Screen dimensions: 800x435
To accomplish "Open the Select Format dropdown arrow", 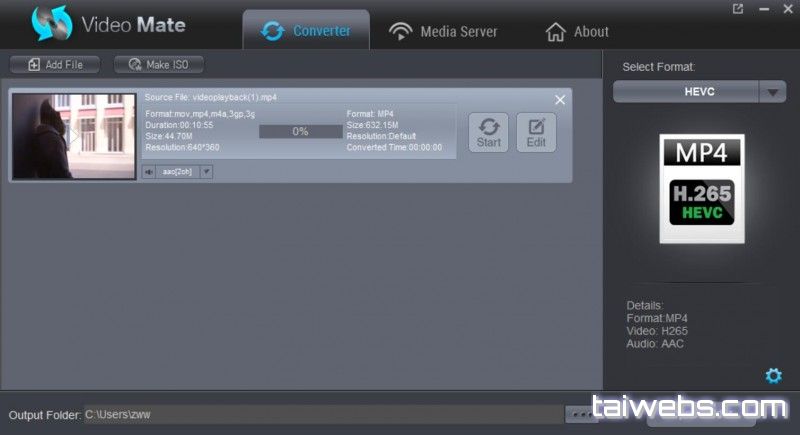I will [x=771, y=92].
